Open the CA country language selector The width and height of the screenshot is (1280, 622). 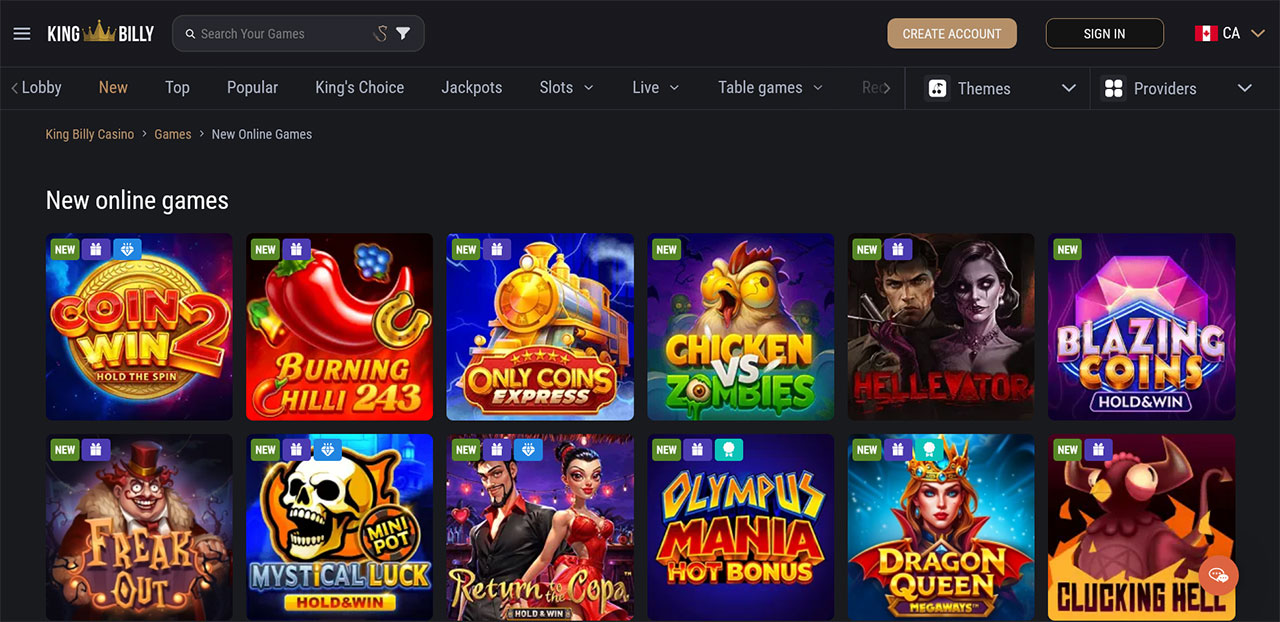coord(1230,33)
